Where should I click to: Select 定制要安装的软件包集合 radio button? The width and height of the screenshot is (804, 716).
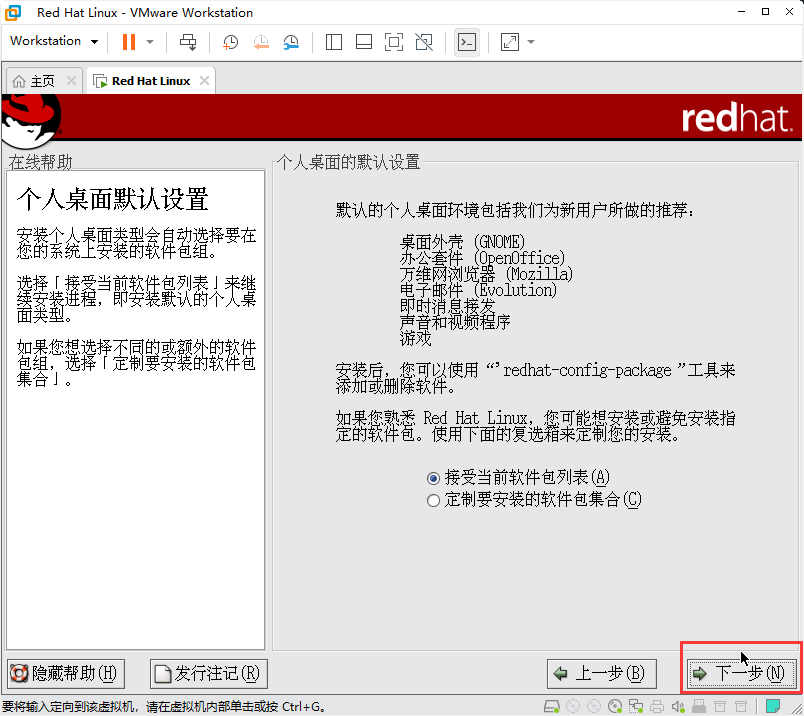[x=433, y=499]
